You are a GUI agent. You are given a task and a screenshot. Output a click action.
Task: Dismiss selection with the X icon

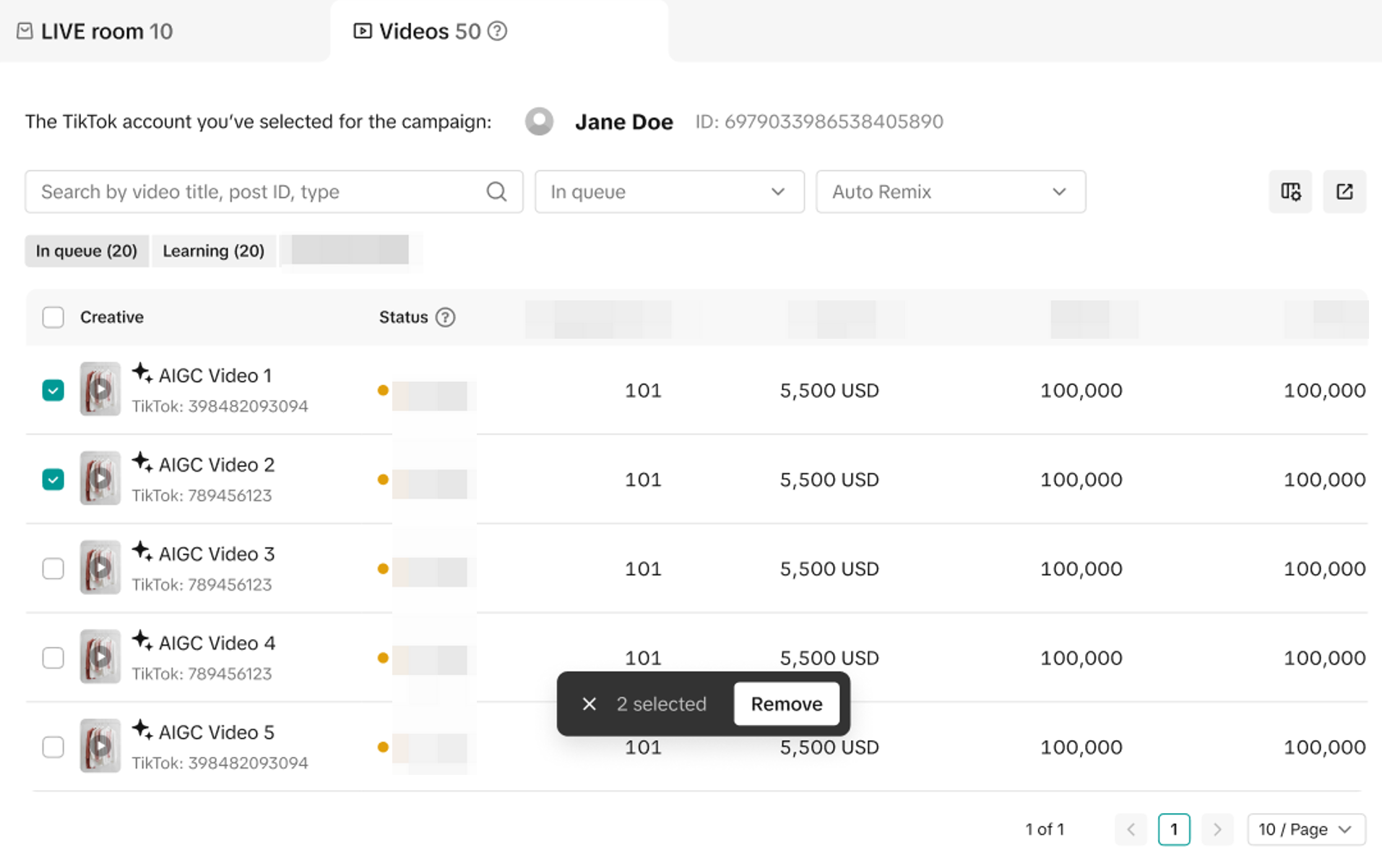(589, 704)
